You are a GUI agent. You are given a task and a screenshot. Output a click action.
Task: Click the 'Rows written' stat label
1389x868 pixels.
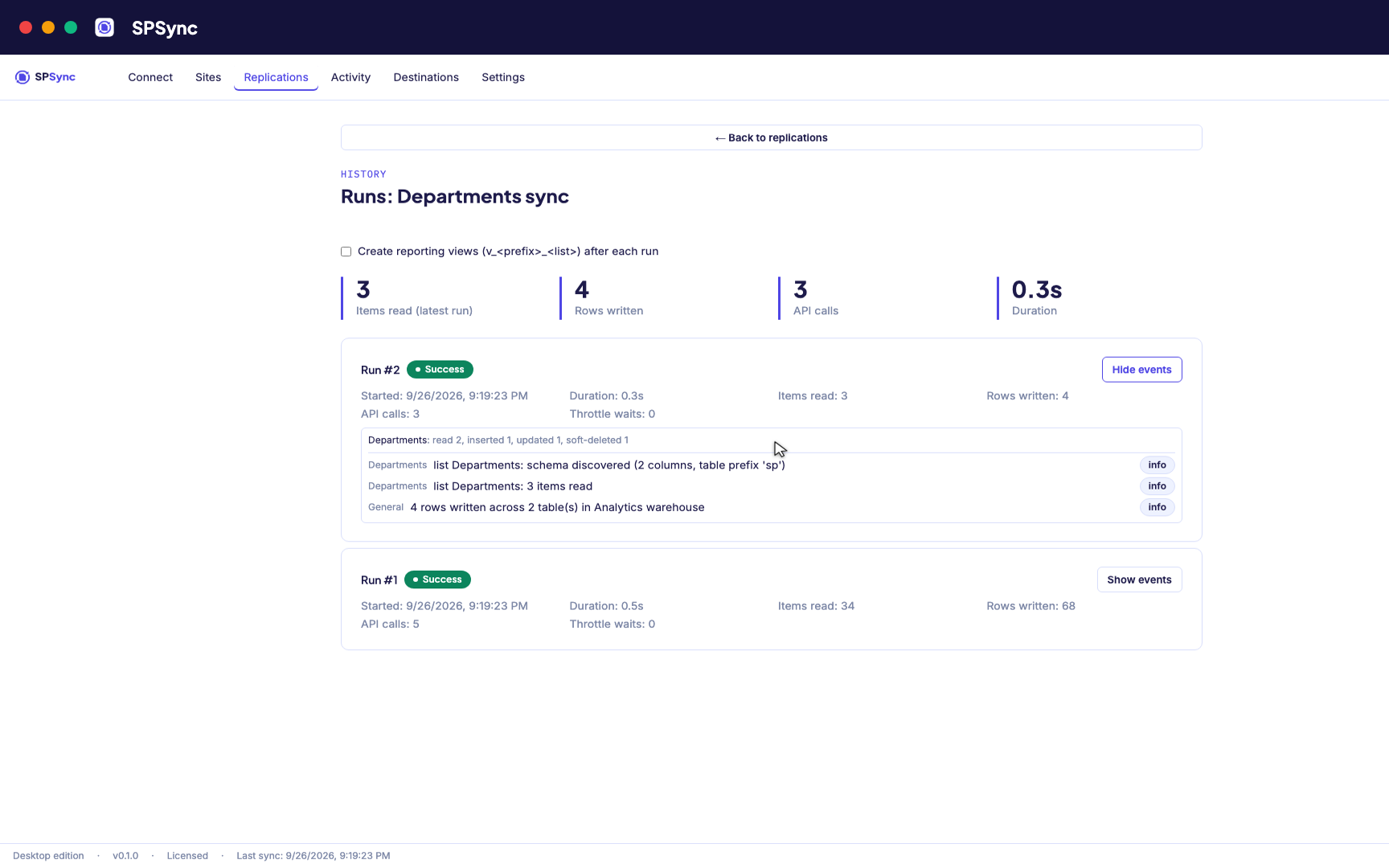[x=608, y=311]
